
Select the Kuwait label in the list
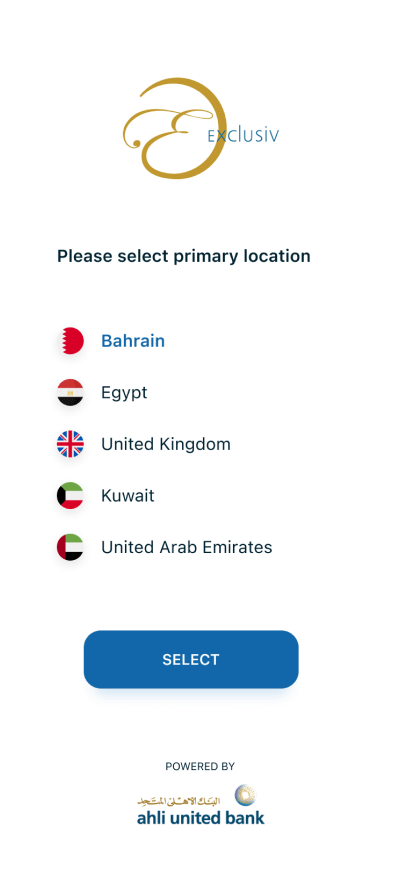(128, 495)
